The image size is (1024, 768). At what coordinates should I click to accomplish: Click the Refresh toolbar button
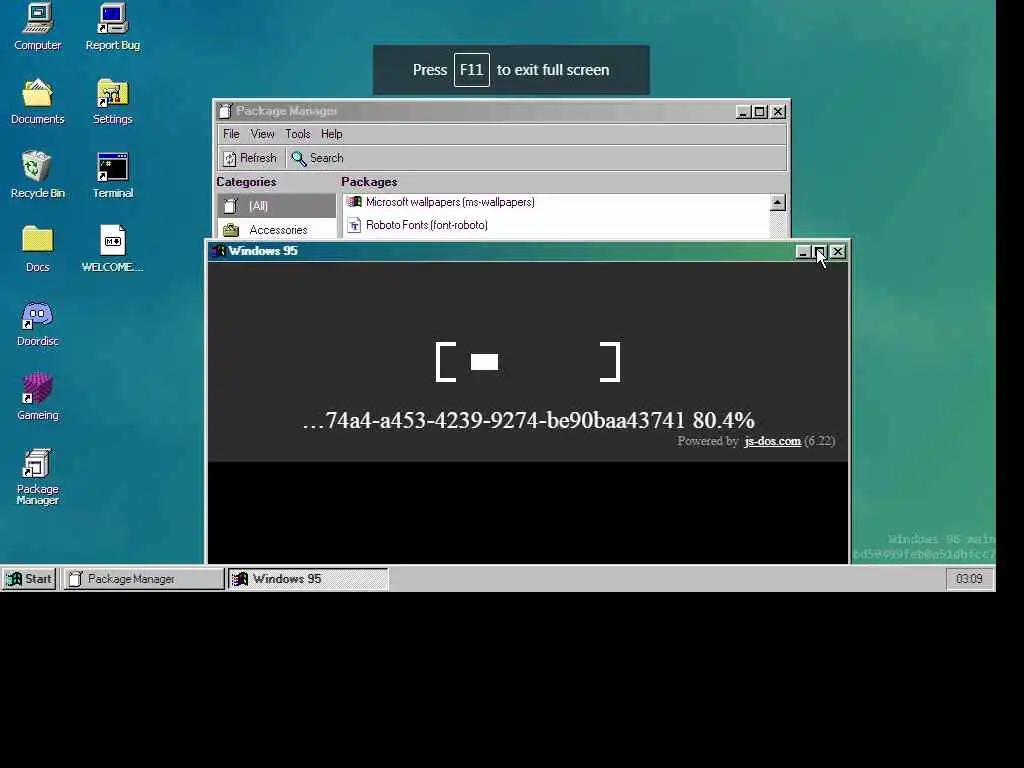250,158
